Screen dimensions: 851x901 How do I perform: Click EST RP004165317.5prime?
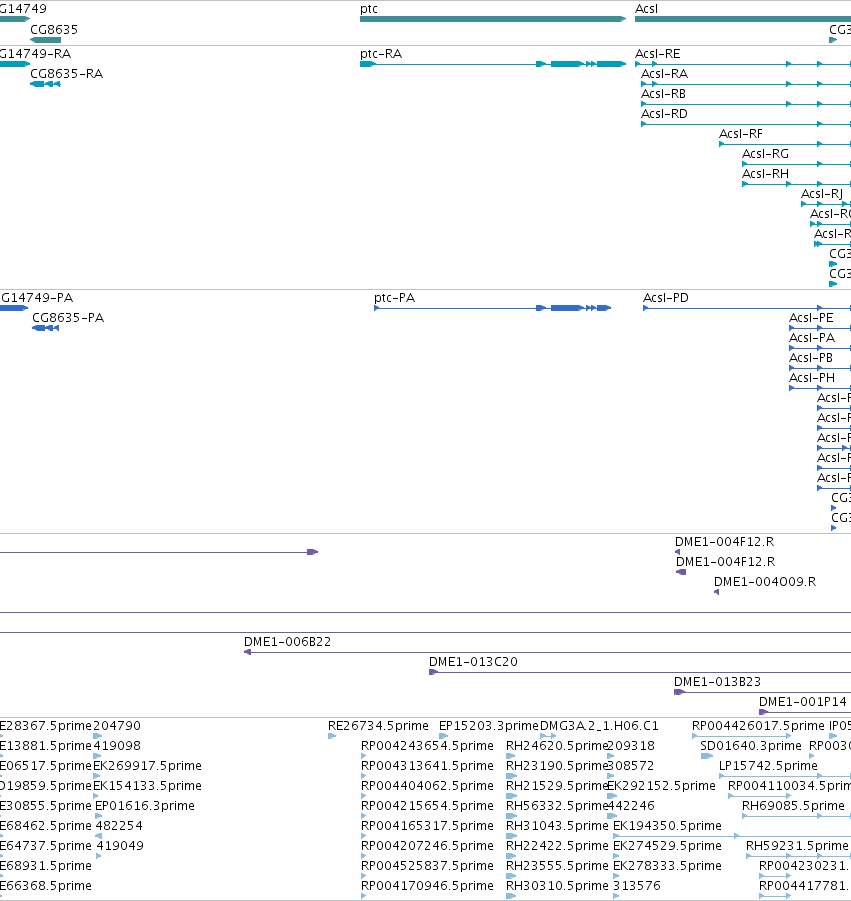coord(428,826)
